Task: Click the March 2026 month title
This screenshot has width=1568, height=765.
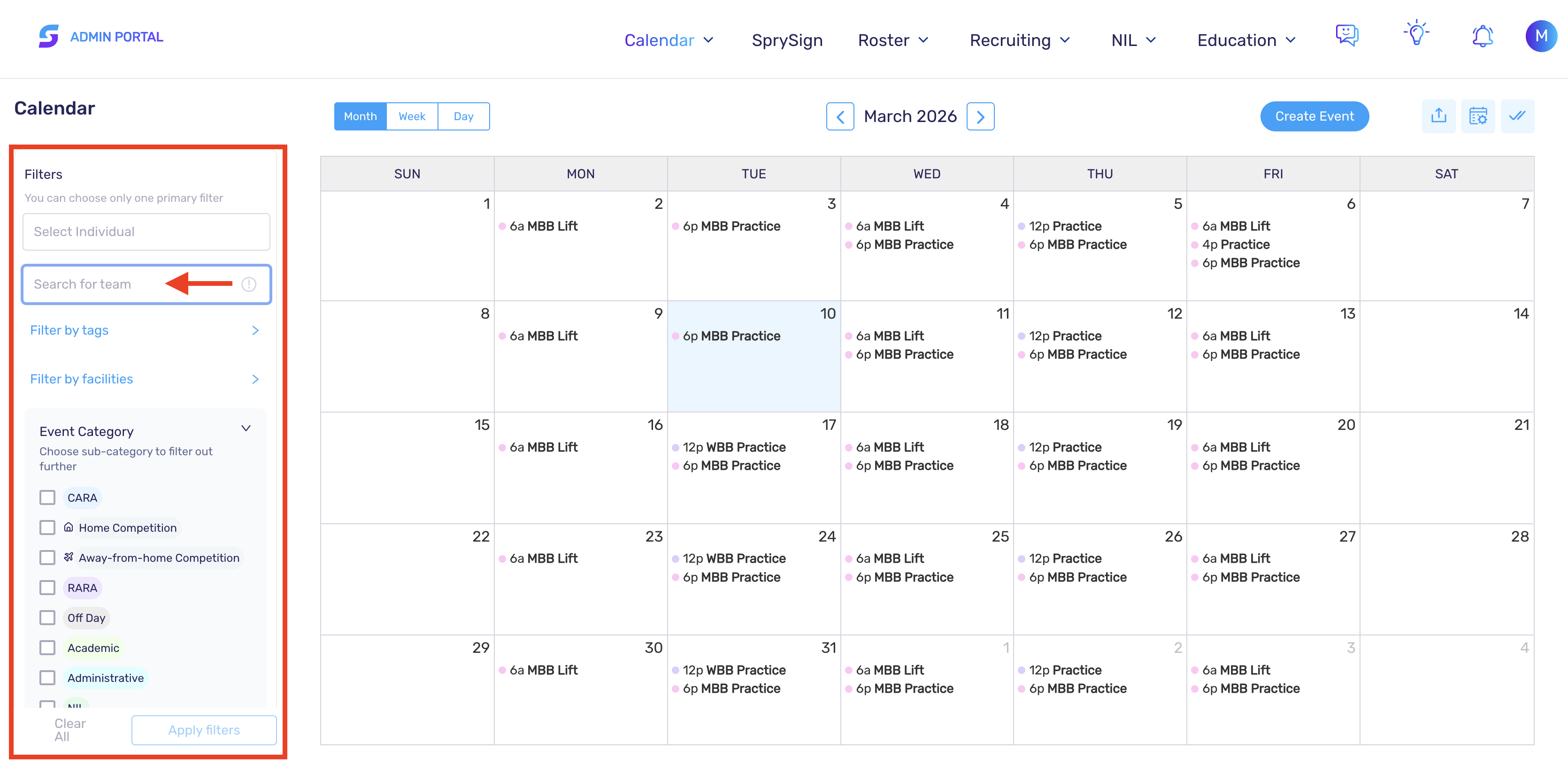Action: click(x=910, y=116)
